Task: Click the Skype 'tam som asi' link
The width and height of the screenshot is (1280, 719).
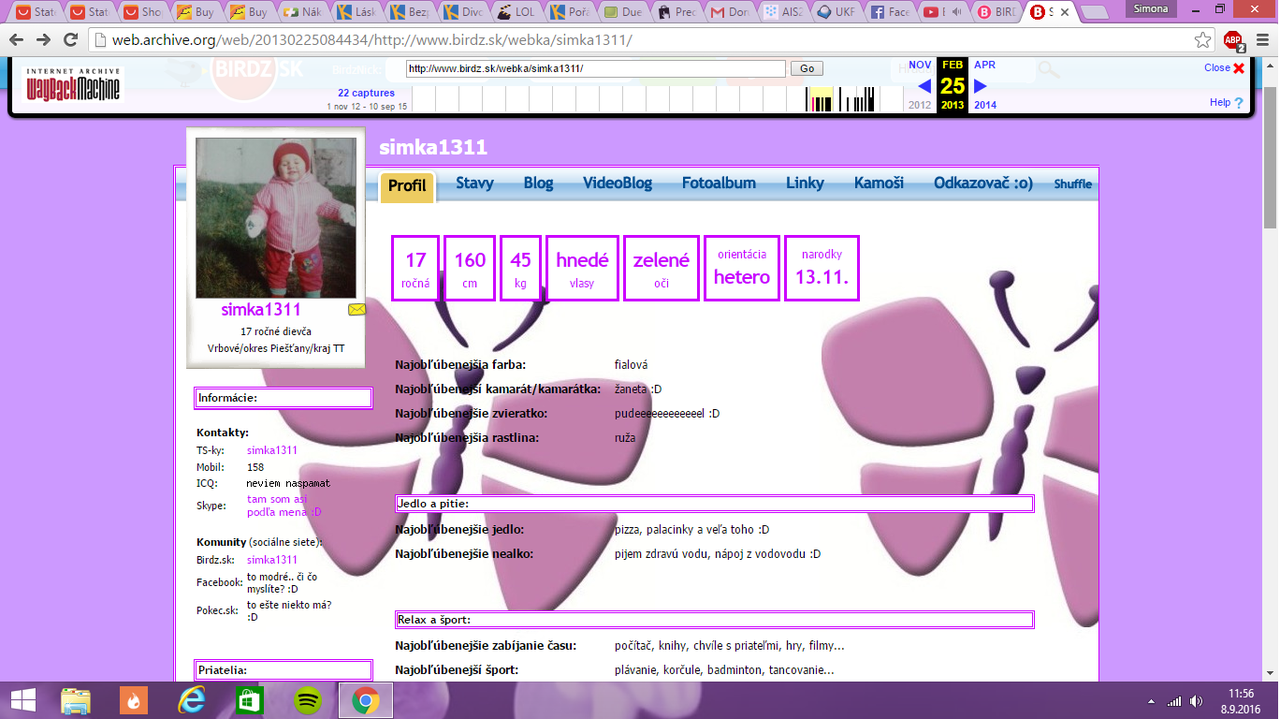Action: click(x=284, y=506)
